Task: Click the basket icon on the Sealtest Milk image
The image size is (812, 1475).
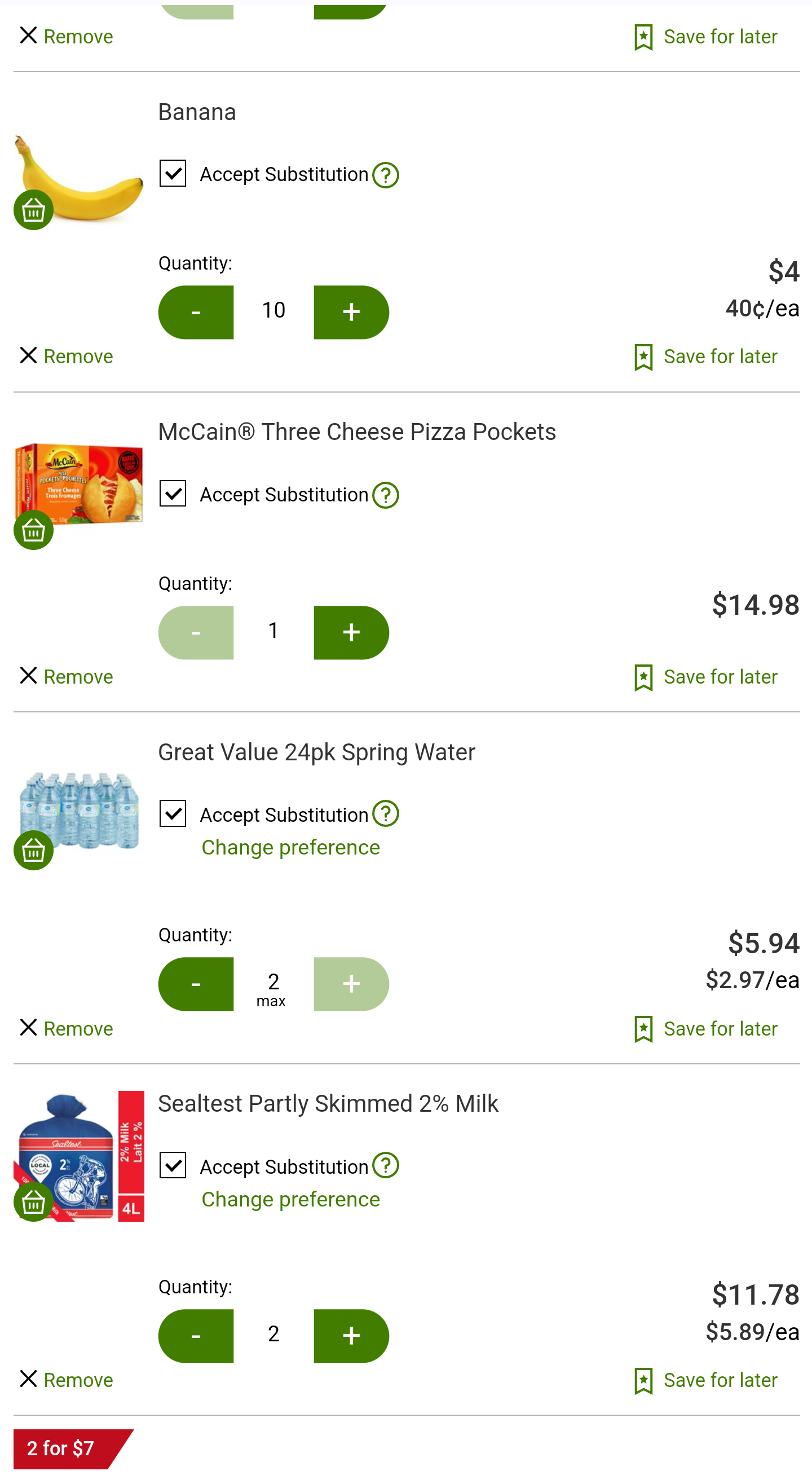Action: click(x=33, y=1202)
